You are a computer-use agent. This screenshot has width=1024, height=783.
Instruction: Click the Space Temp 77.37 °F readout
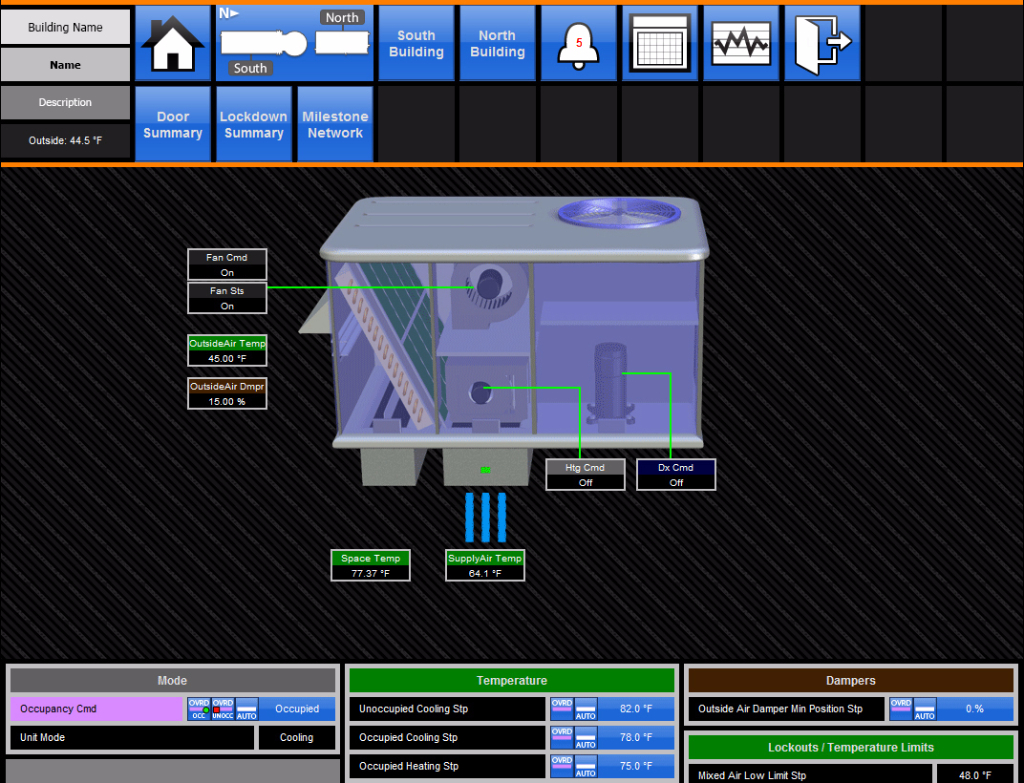(370, 565)
